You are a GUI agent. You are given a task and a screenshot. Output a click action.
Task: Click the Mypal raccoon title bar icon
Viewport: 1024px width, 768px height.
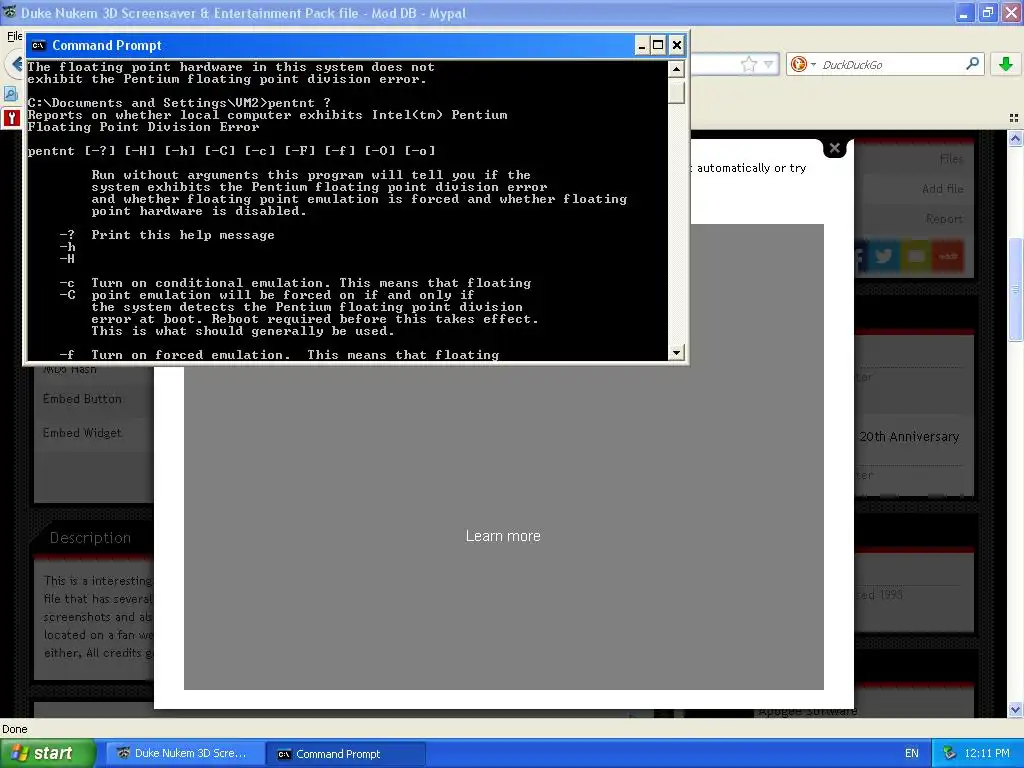coord(10,12)
